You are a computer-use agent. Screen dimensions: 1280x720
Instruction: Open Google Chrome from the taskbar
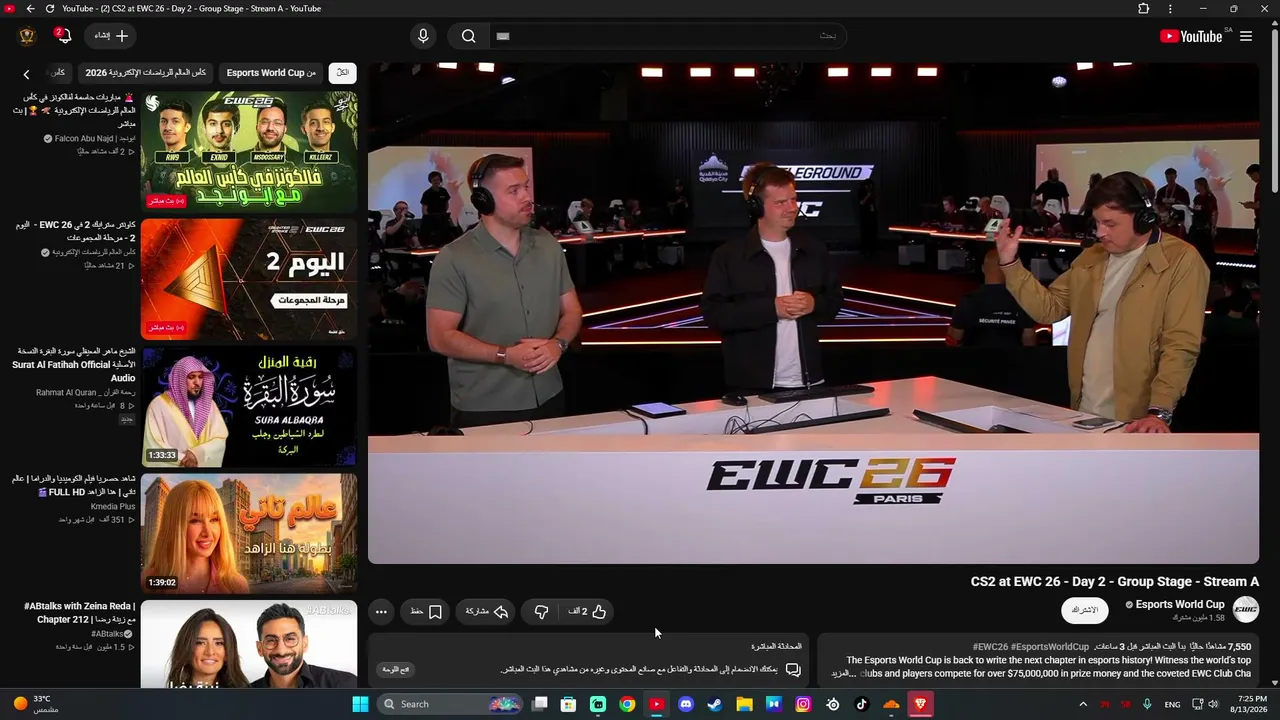pos(627,704)
